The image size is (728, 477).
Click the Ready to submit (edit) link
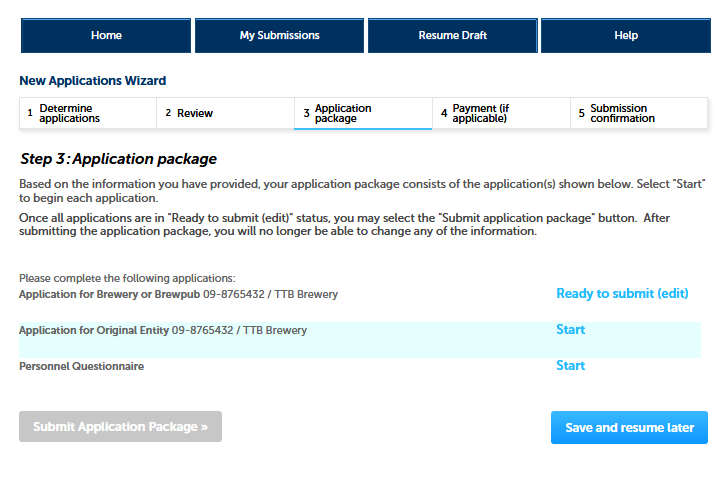(x=622, y=293)
